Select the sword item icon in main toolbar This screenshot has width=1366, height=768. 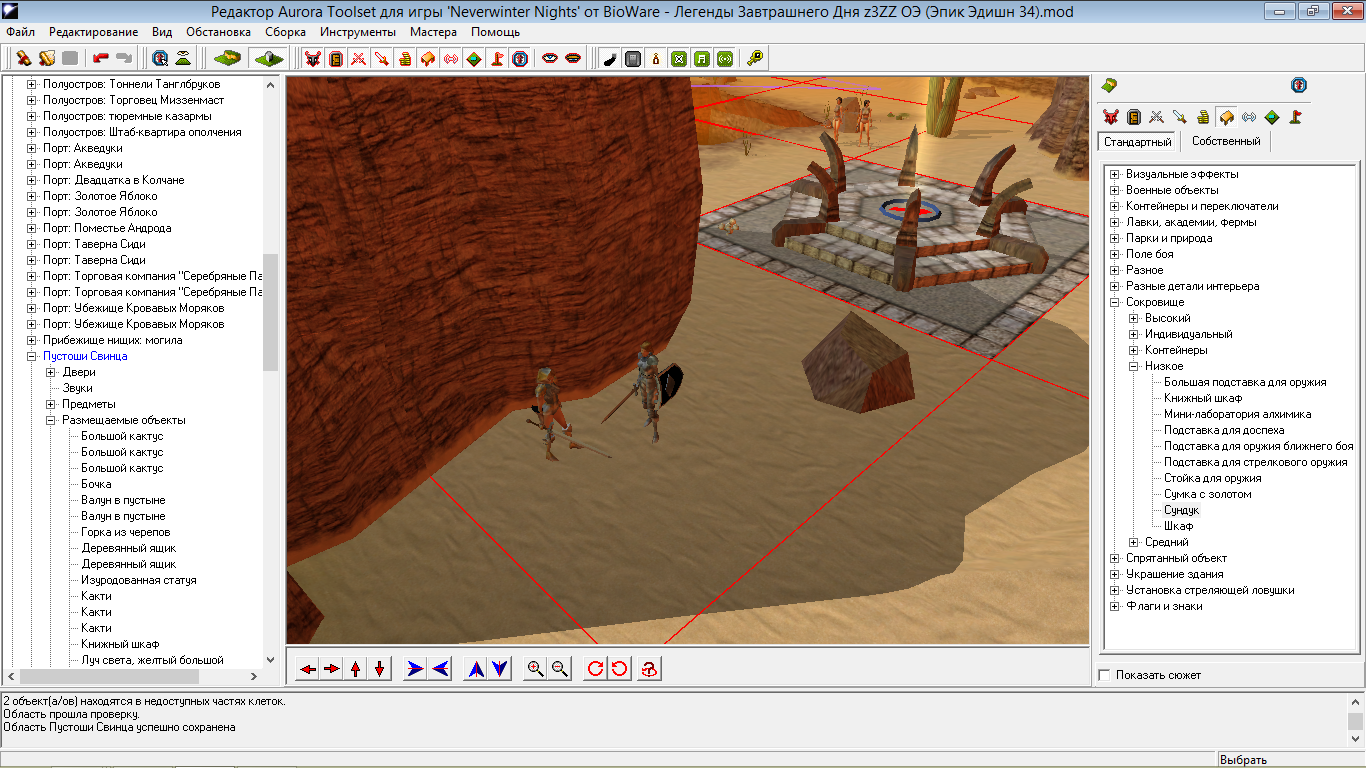[382, 59]
